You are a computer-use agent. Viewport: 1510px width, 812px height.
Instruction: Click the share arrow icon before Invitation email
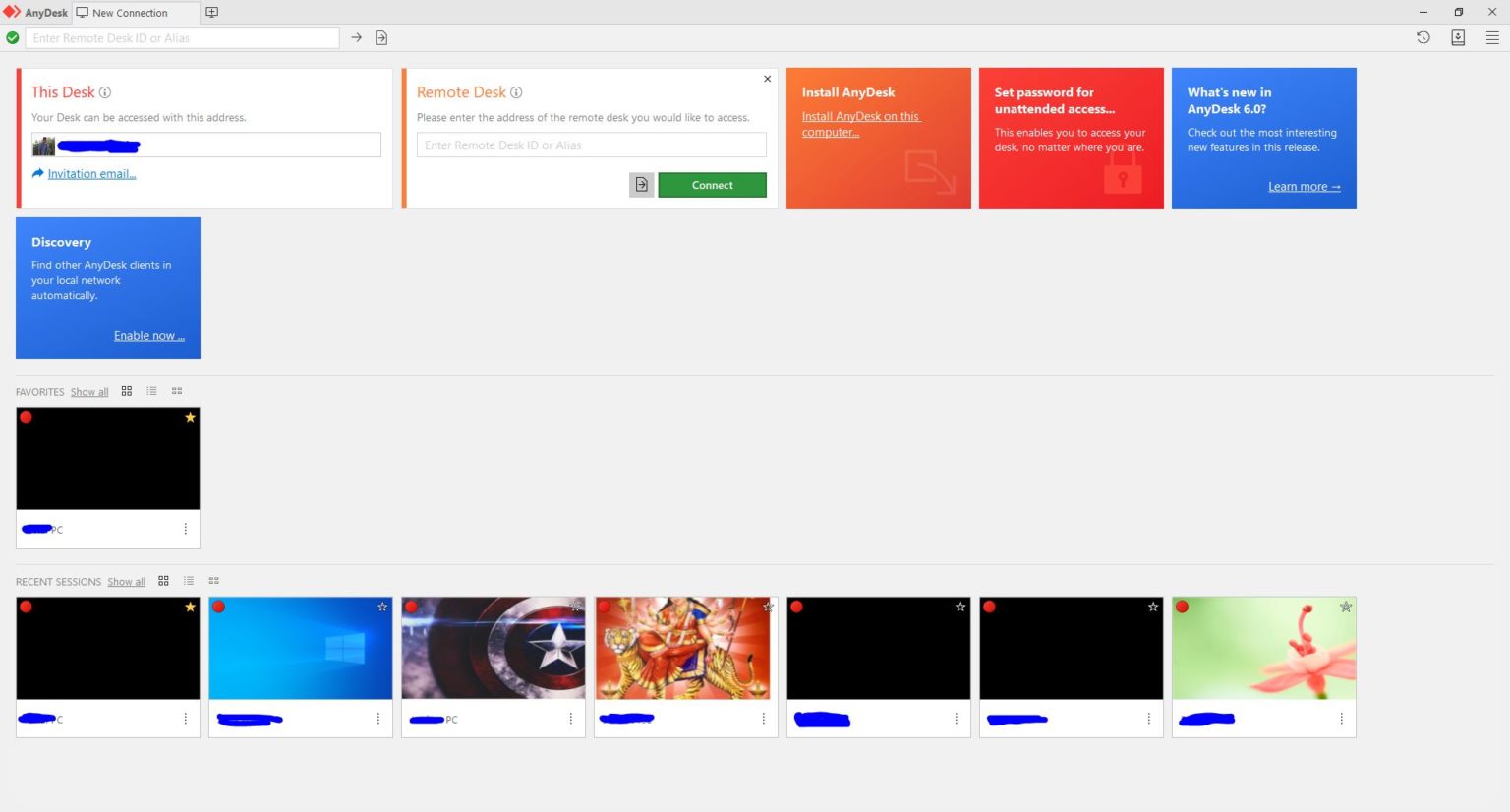tap(38, 173)
